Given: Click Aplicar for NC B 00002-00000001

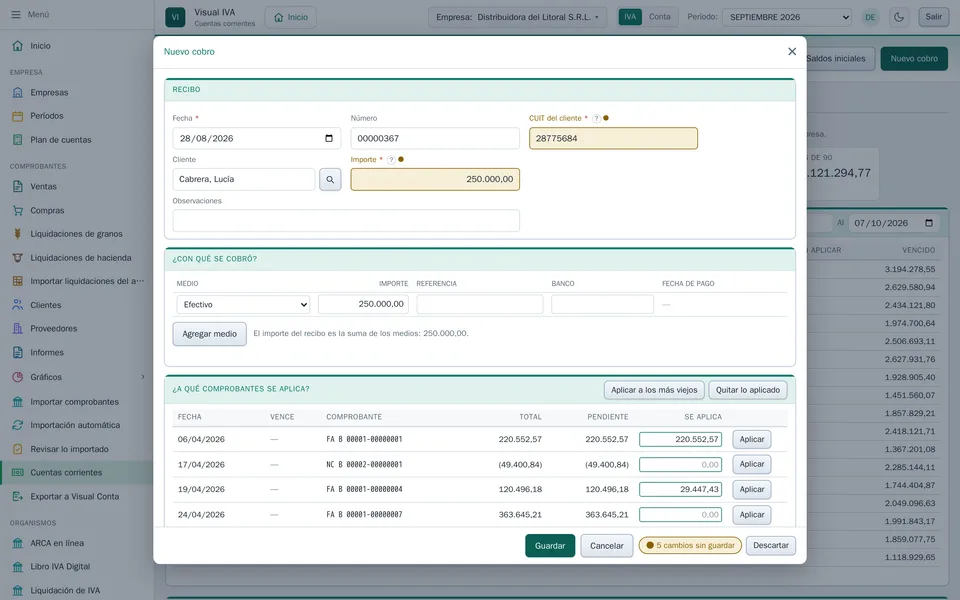Looking at the screenshot, I should point(752,464).
